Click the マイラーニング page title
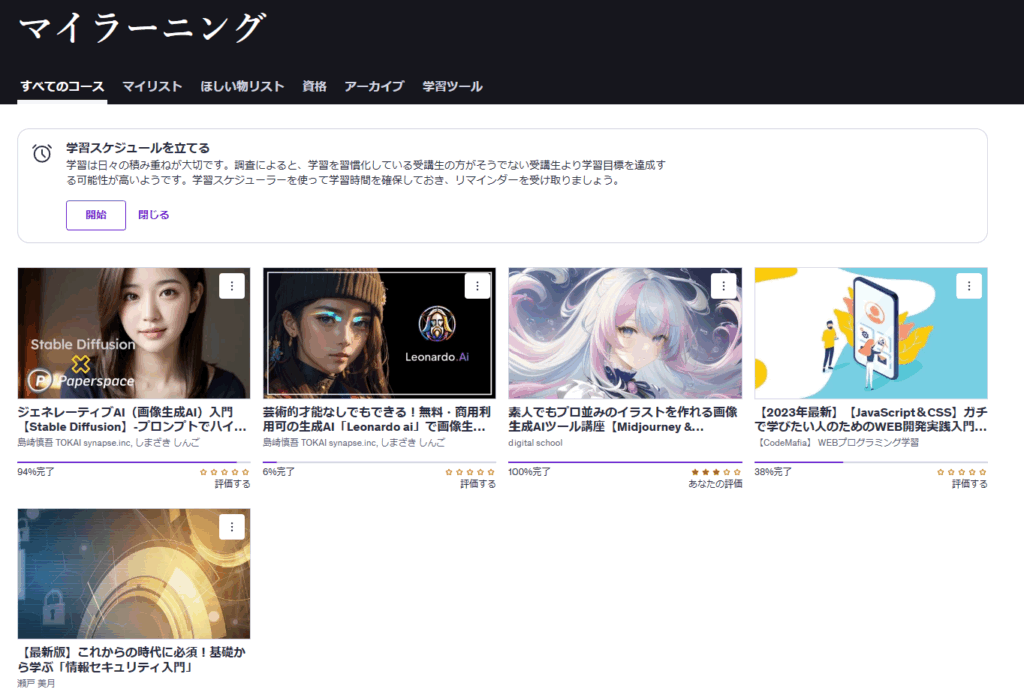1024x698 pixels. coord(142,28)
